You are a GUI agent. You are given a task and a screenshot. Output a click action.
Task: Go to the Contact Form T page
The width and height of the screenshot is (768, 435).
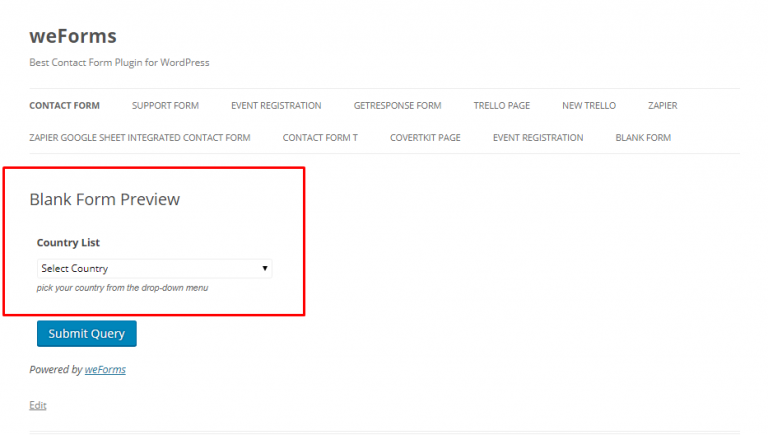pyautogui.click(x=319, y=138)
